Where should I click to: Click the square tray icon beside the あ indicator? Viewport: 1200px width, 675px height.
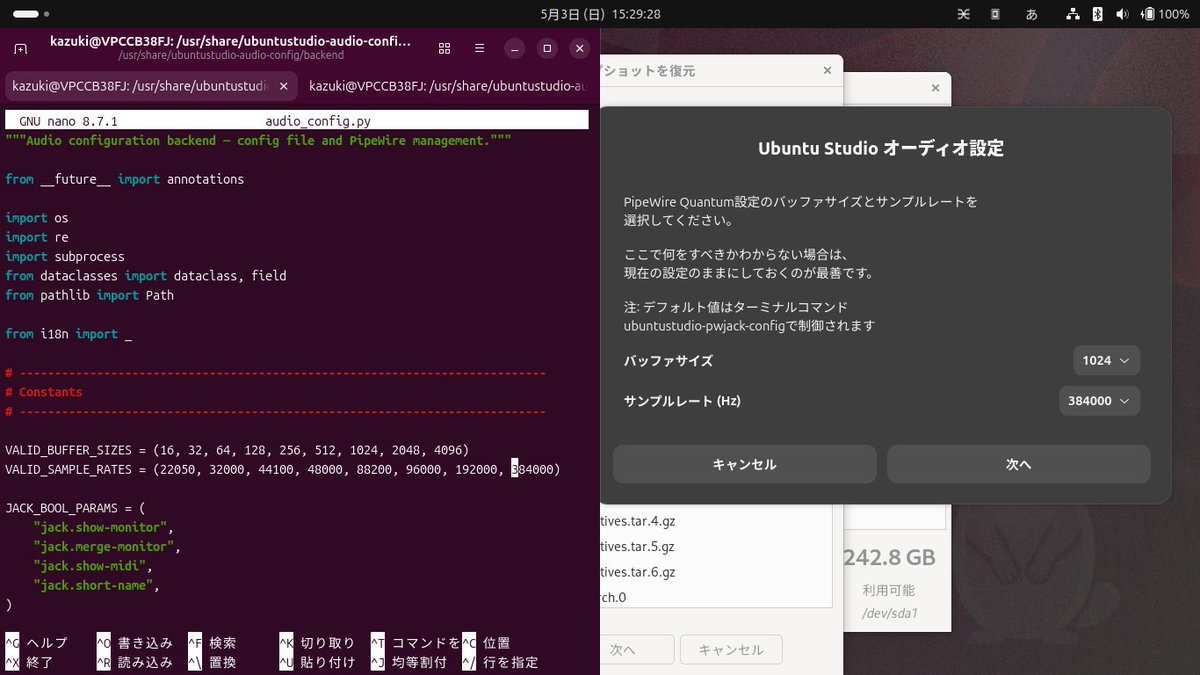click(x=995, y=14)
